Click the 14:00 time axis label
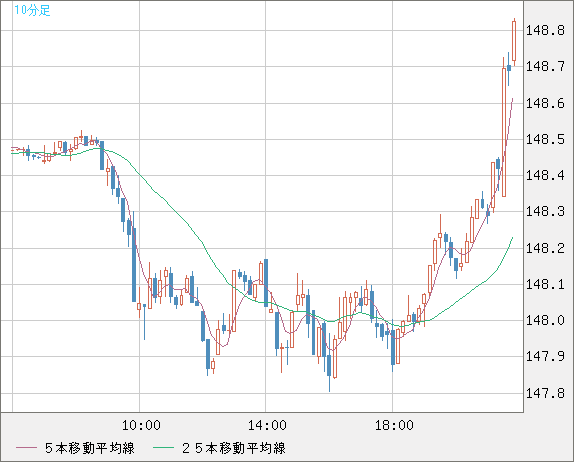The width and height of the screenshot is (574, 462). [267, 425]
